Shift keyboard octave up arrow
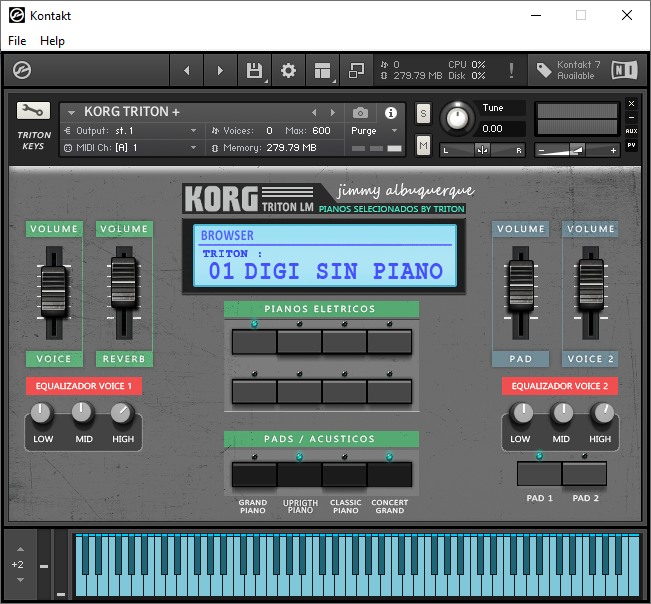This screenshot has height=604, width=651. tap(20, 549)
